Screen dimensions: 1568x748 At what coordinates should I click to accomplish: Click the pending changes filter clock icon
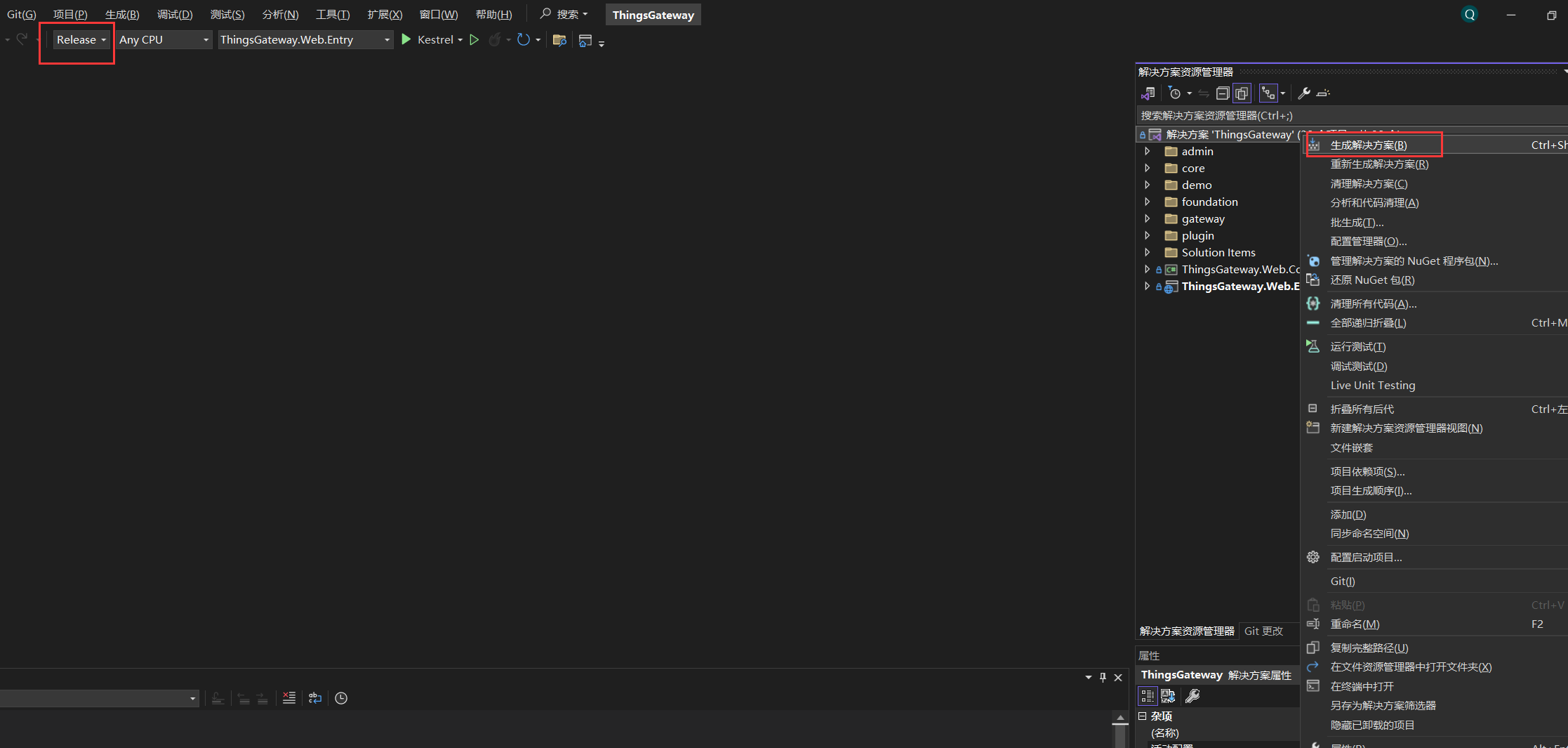[1175, 93]
